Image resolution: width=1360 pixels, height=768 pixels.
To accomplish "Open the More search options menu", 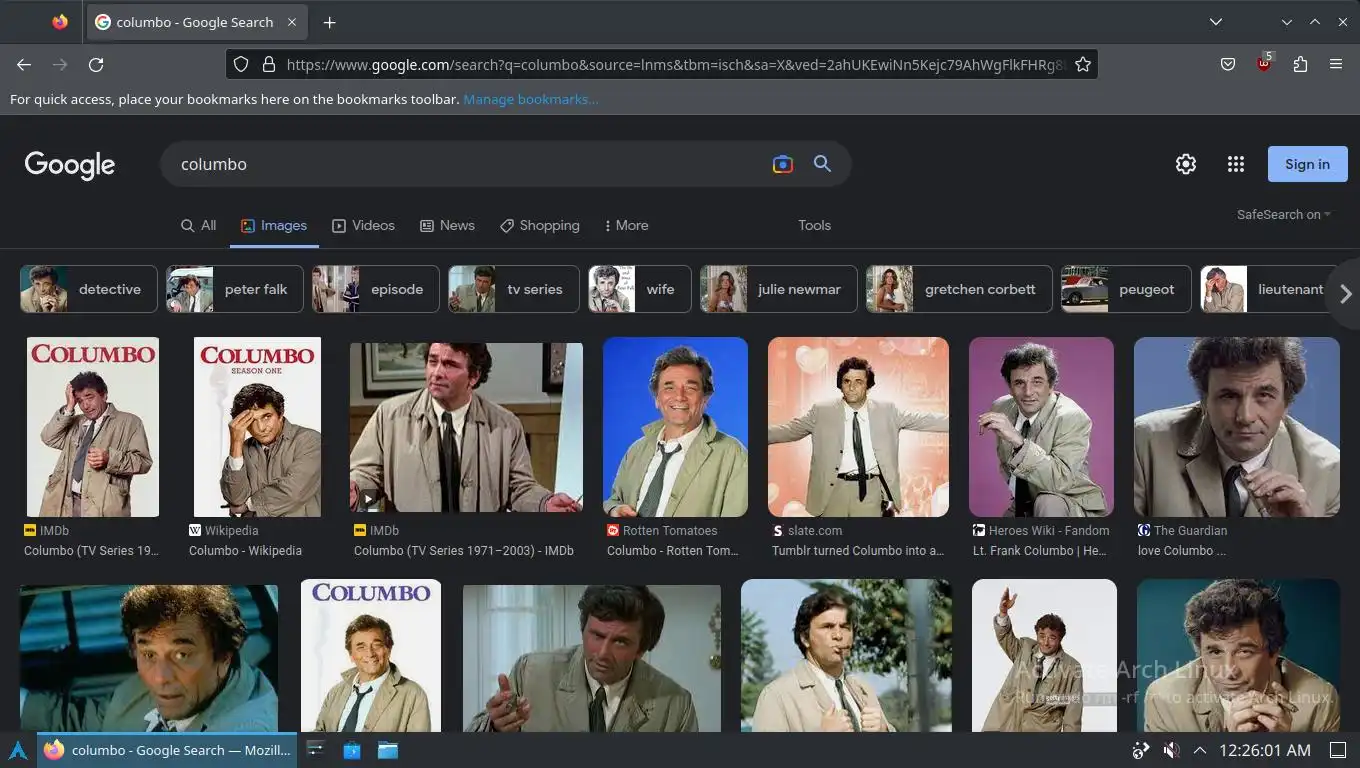I will click(626, 225).
